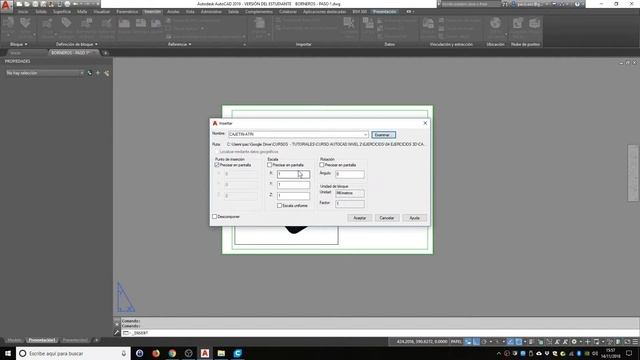Add a new drawing tab with the plus button
This screenshot has width=640, height=360.
[105, 53]
